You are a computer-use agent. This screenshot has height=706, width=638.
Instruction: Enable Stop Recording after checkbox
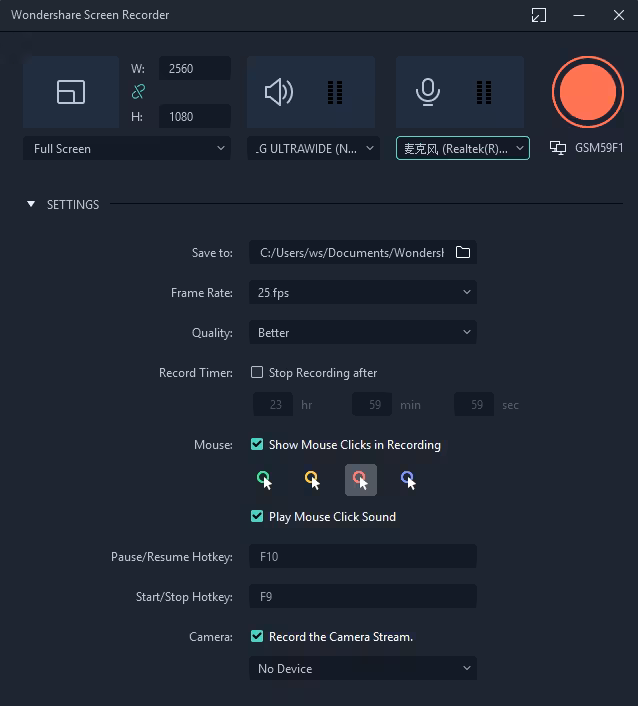click(257, 372)
